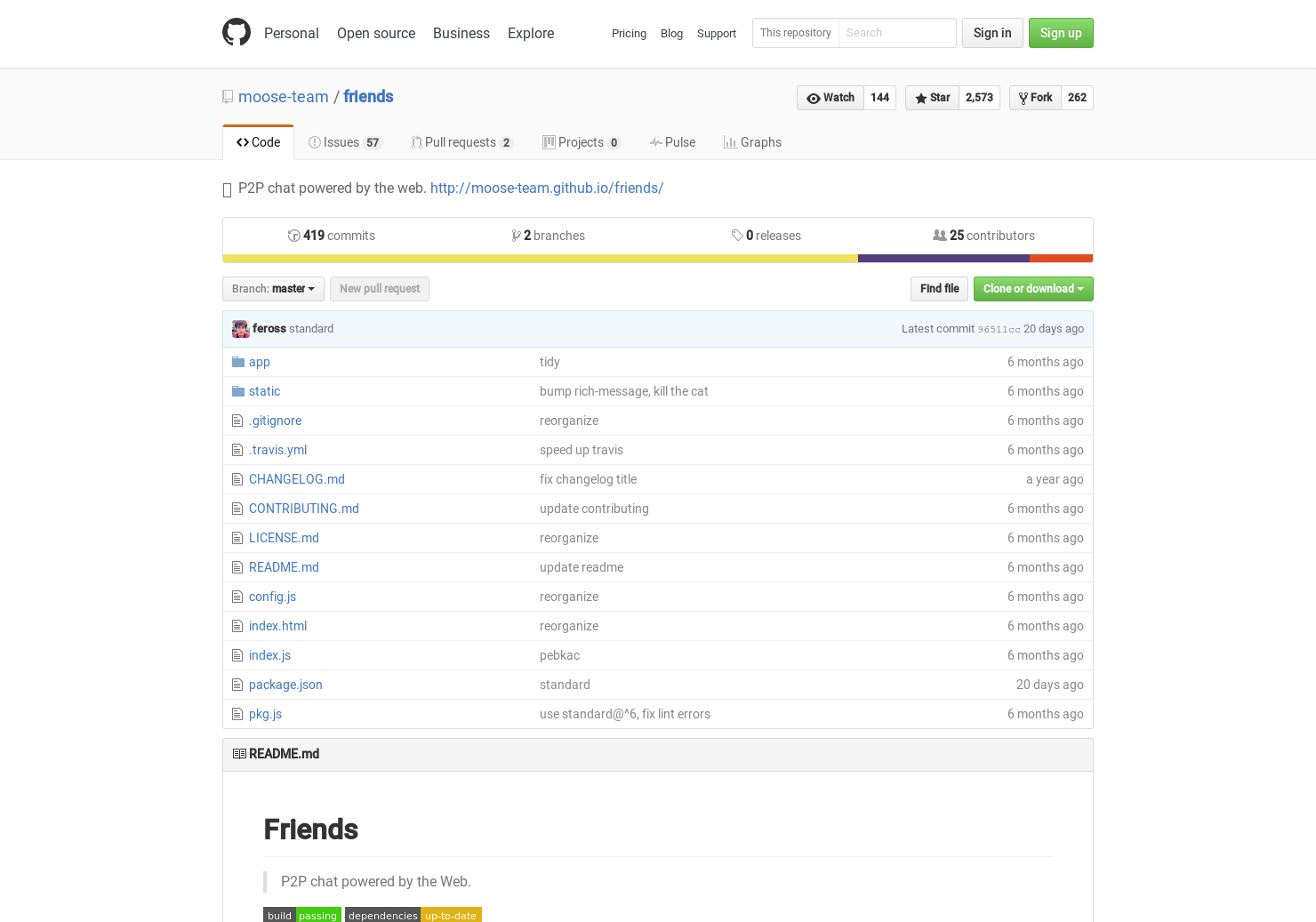Click the package.json file icon
Screen dimensions: 1316x922
click(x=237, y=685)
